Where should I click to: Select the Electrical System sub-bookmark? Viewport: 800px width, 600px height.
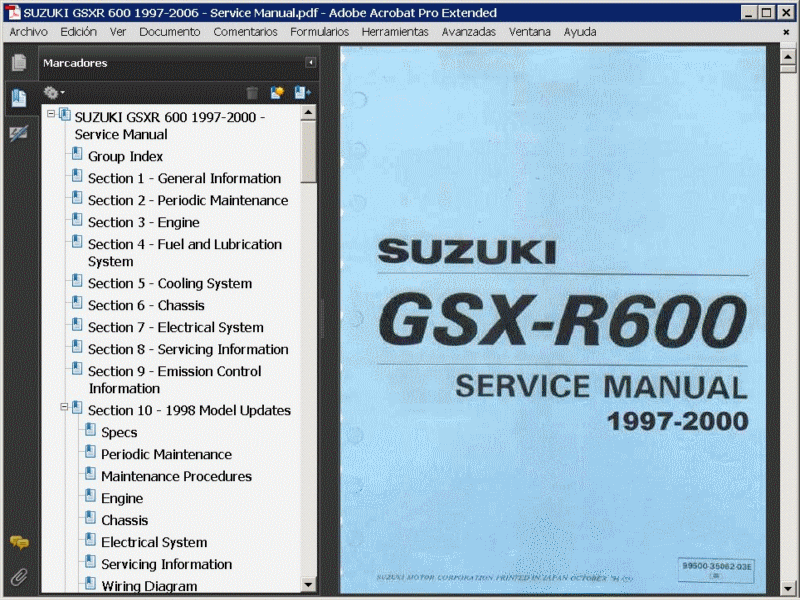(x=154, y=542)
